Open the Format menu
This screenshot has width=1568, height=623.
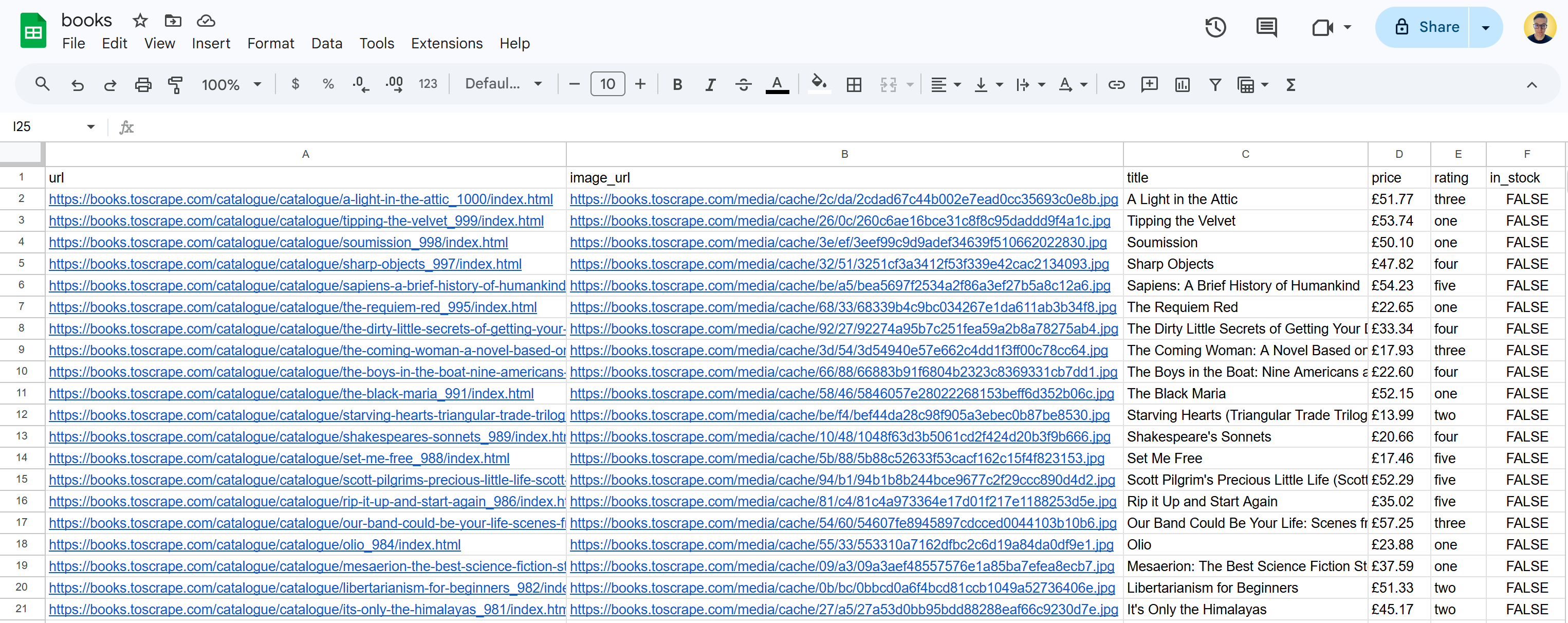tap(270, 43)
